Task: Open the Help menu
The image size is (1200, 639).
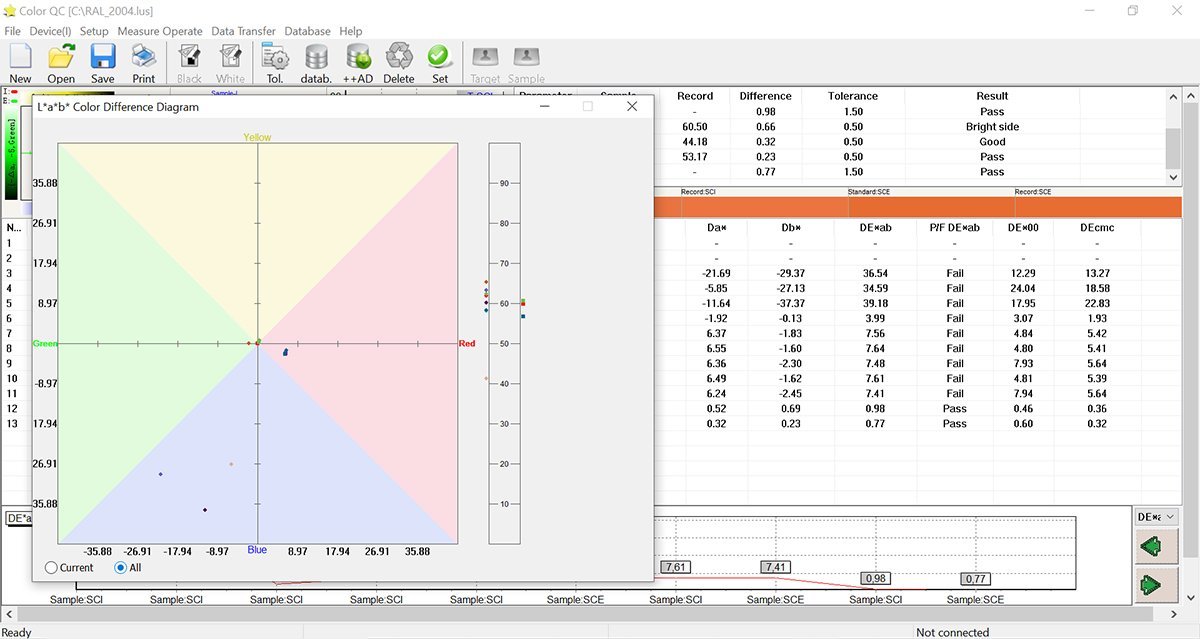Action: coord(351,31)
